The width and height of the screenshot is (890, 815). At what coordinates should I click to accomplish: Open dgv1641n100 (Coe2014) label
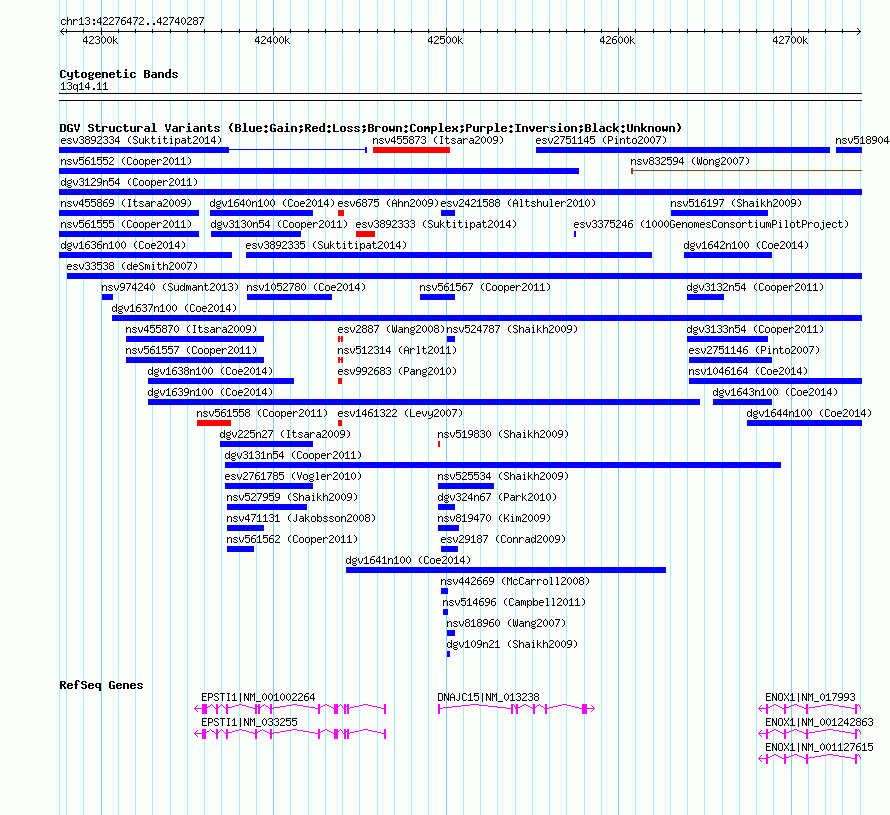408,560
